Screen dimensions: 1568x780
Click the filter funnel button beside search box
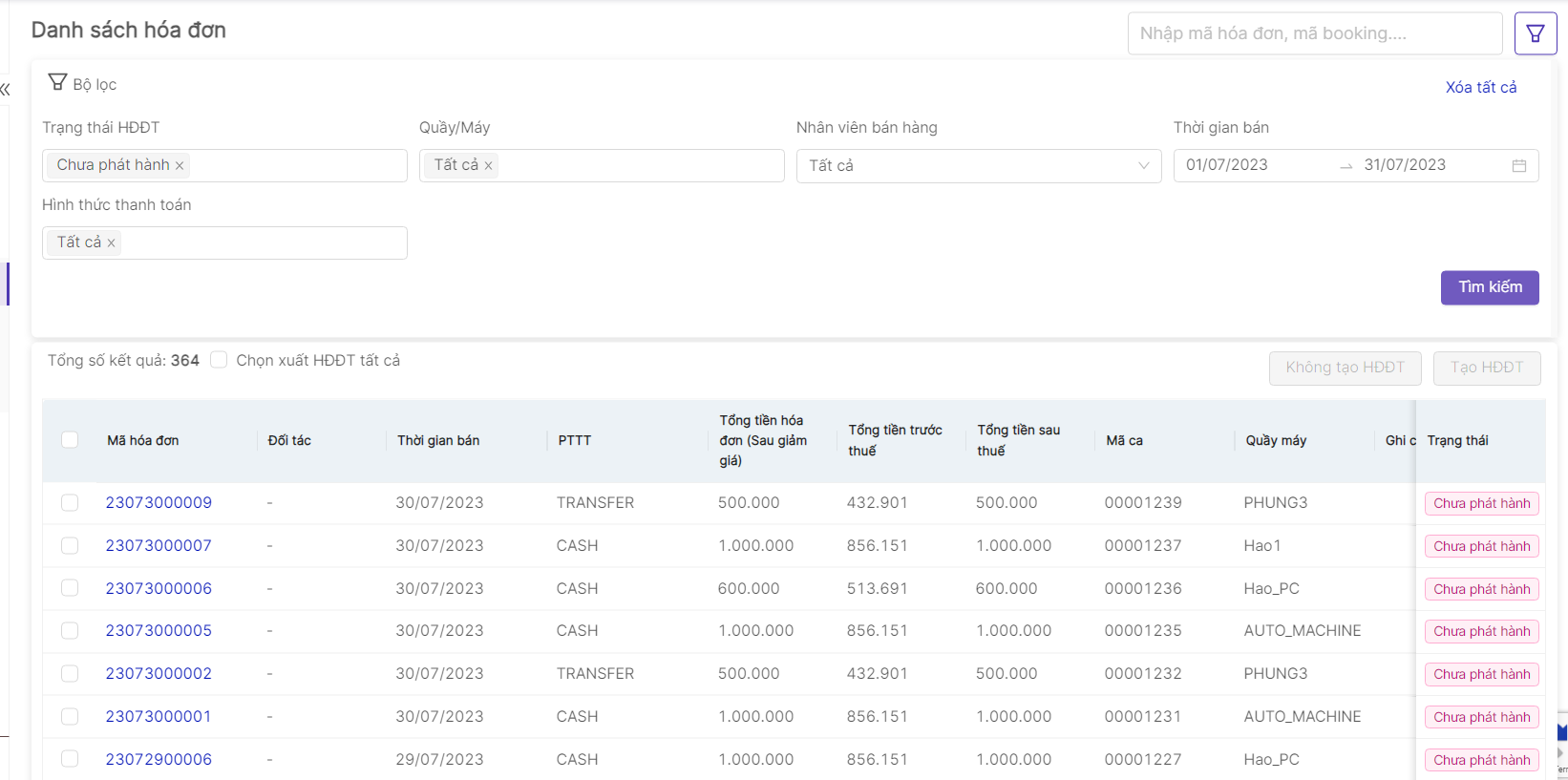(1536, 34)
